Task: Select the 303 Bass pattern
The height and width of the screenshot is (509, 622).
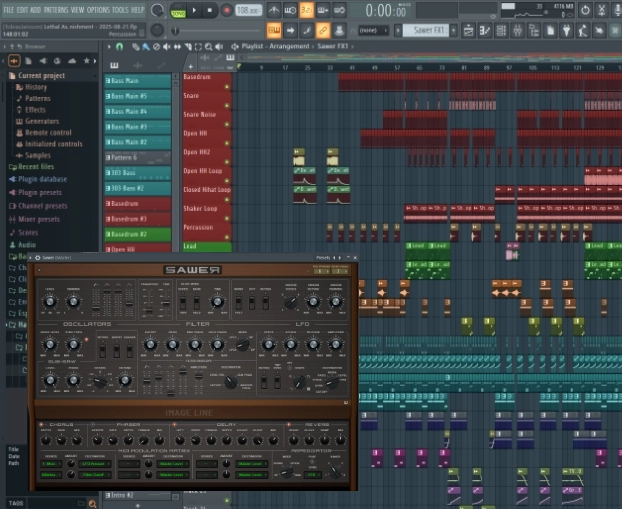Action: click(138, 173)
